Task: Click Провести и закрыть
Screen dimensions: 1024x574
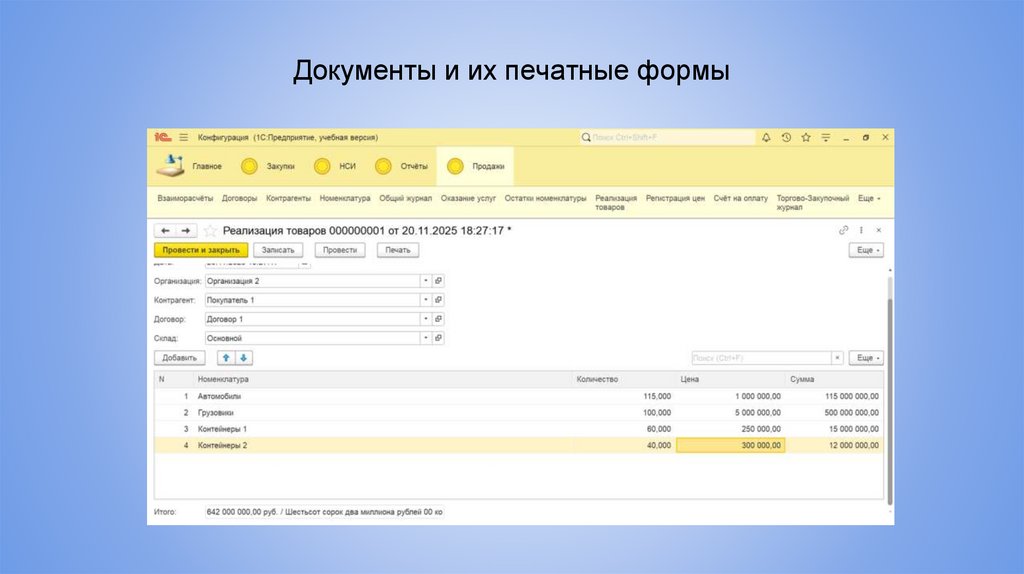Action: click(201, 250)
